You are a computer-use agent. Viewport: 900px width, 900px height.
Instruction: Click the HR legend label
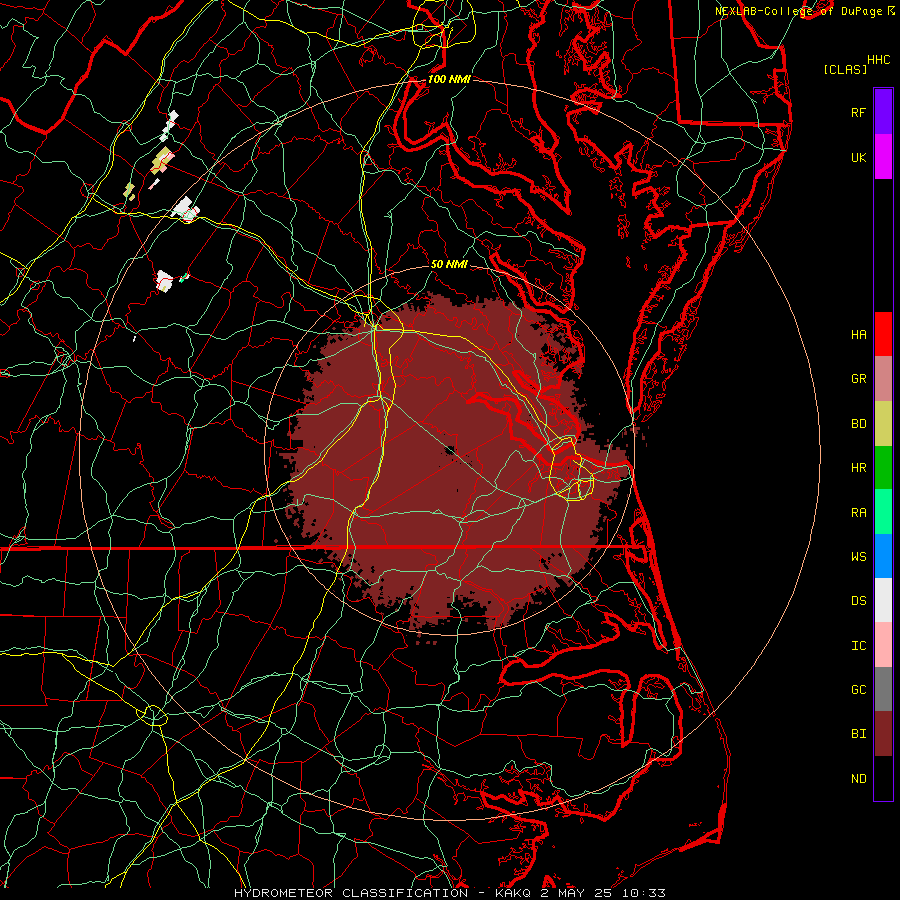click(858, 468)
